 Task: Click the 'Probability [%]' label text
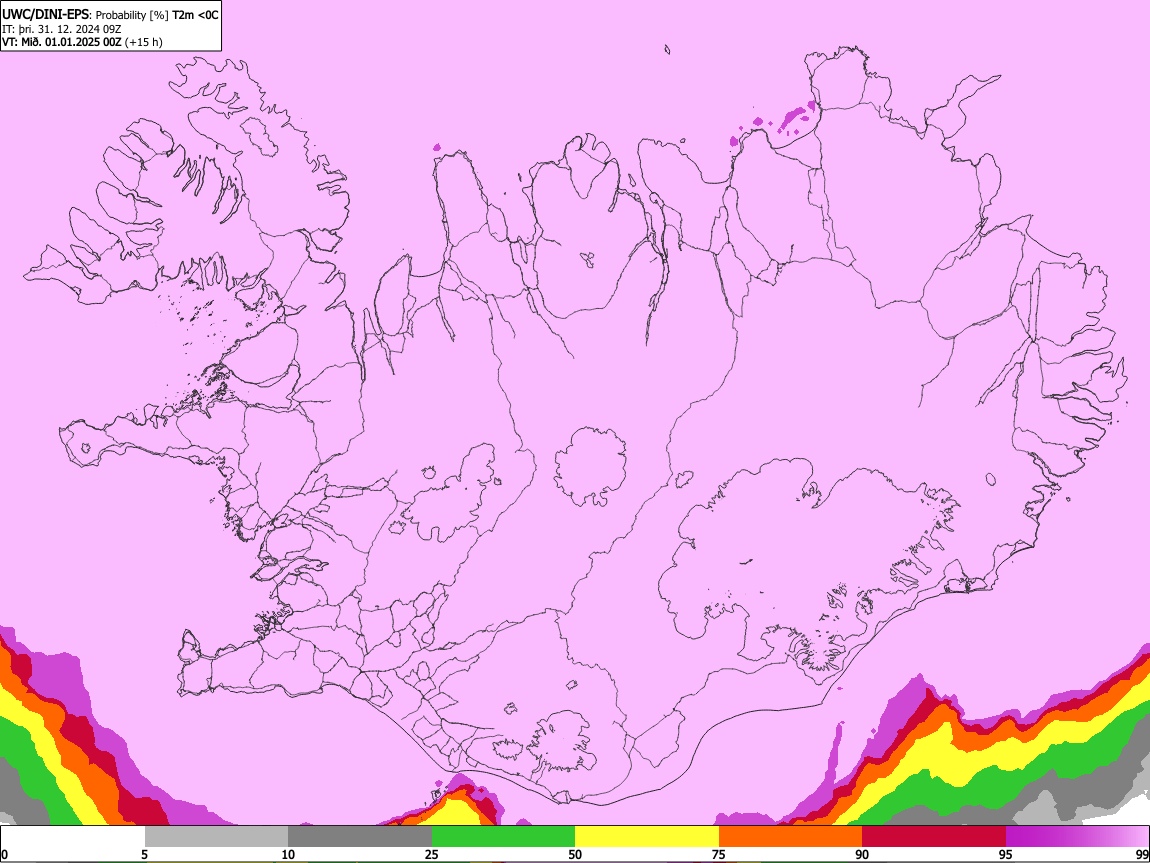coord(132,15)
